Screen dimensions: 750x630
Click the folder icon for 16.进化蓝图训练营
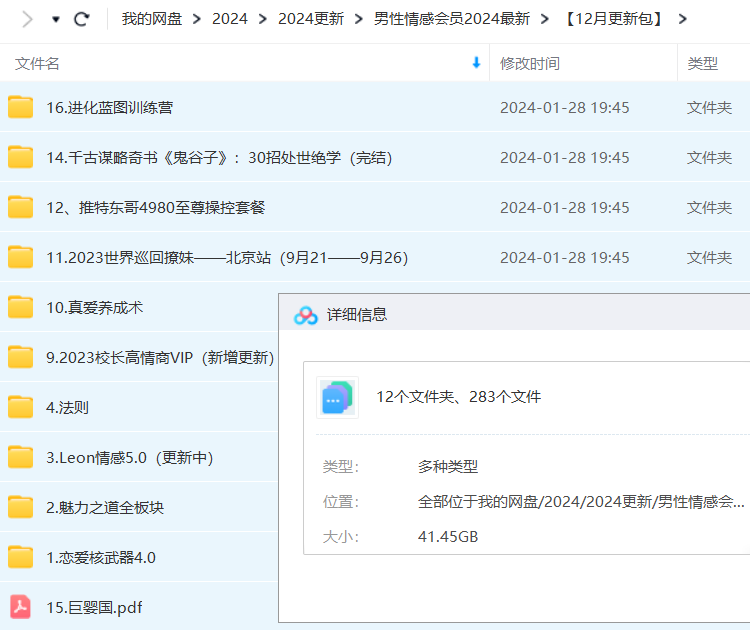point(21,108)
